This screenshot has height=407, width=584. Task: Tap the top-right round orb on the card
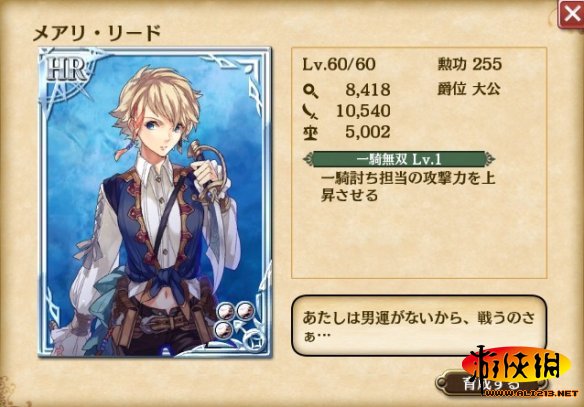click(245, 310)
